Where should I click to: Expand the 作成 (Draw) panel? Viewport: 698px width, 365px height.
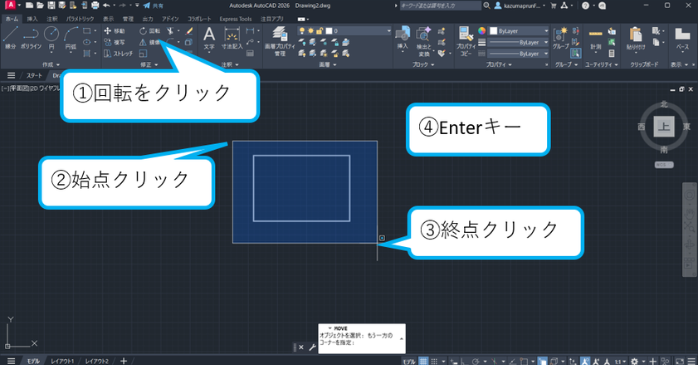click(x=51, y=65)
